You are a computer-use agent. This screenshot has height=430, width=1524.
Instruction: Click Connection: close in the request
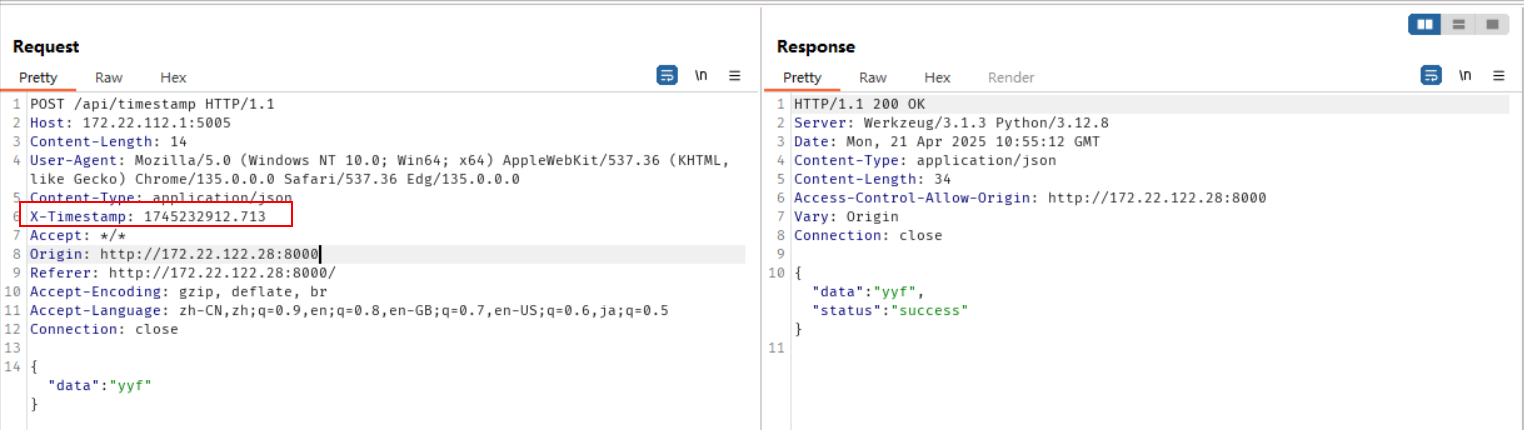(x=104, y=329)
